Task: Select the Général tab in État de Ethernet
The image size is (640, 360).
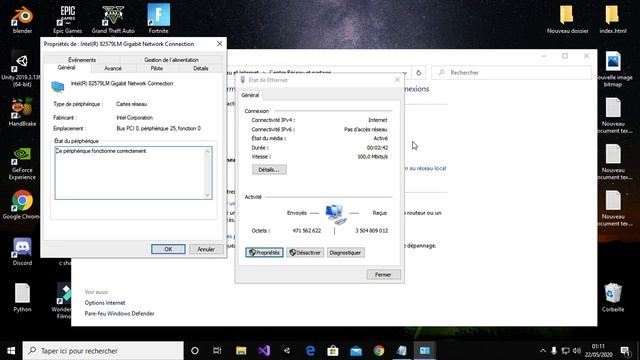Action: (x=250, y=95)
